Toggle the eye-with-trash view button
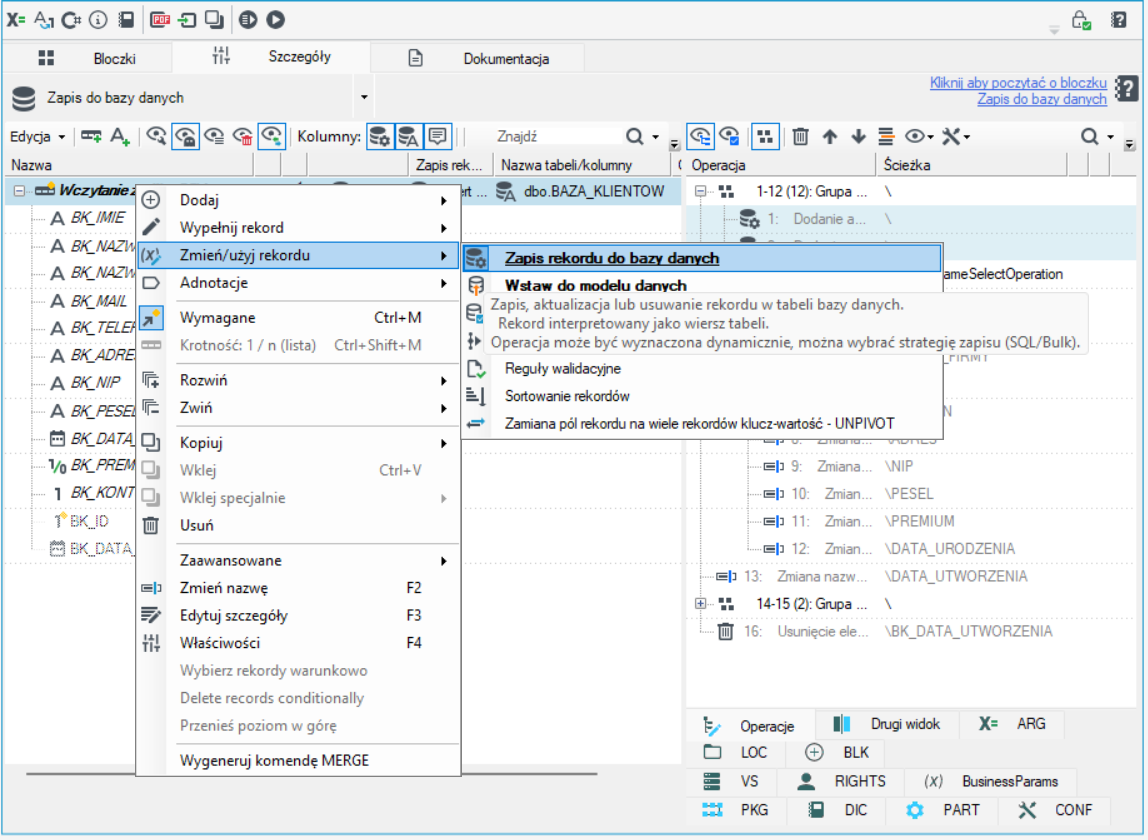The image size is (1148, 840). (x=242, y=136)
